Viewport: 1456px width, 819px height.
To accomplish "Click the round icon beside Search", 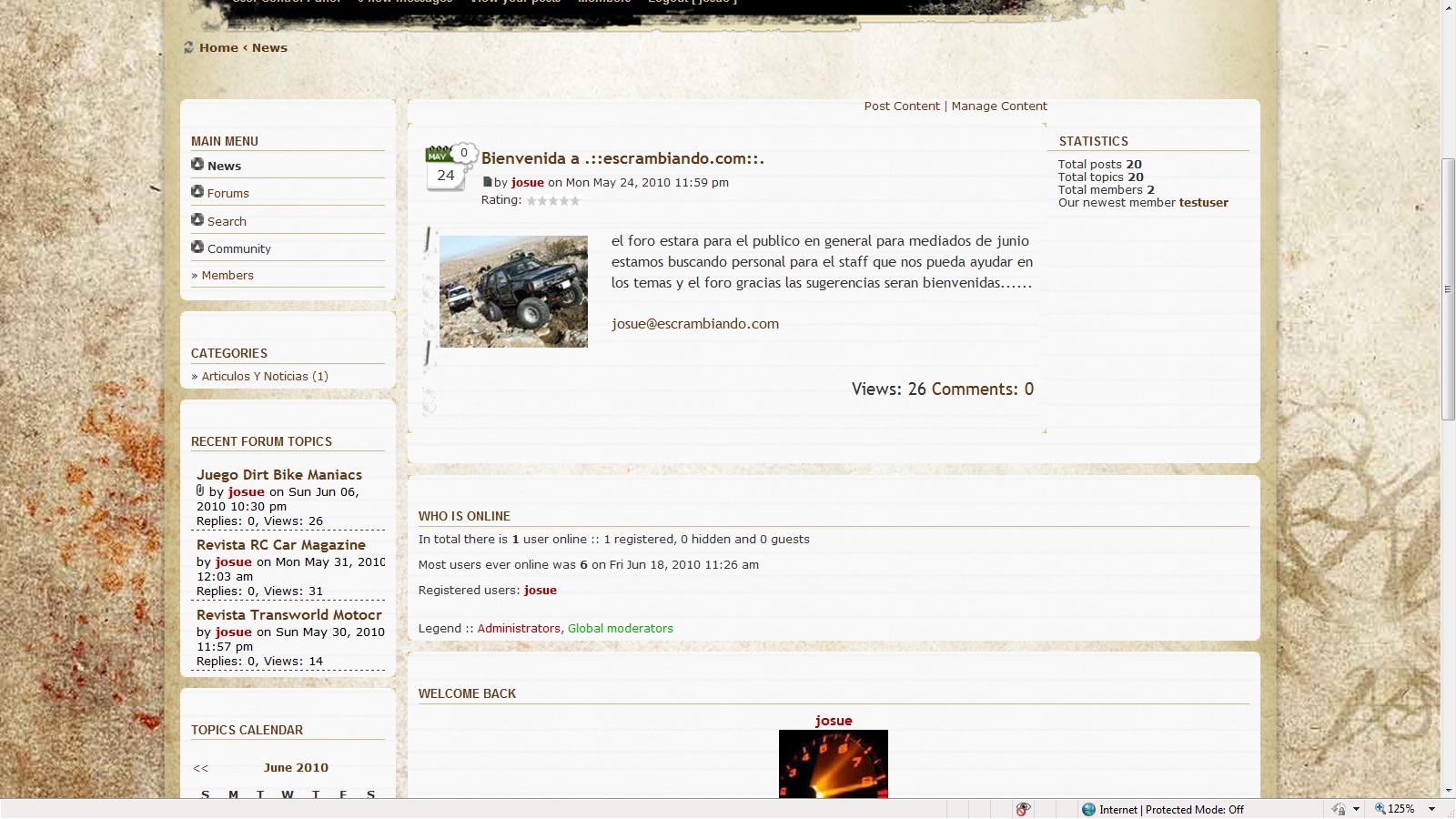I will coord(197,219).
